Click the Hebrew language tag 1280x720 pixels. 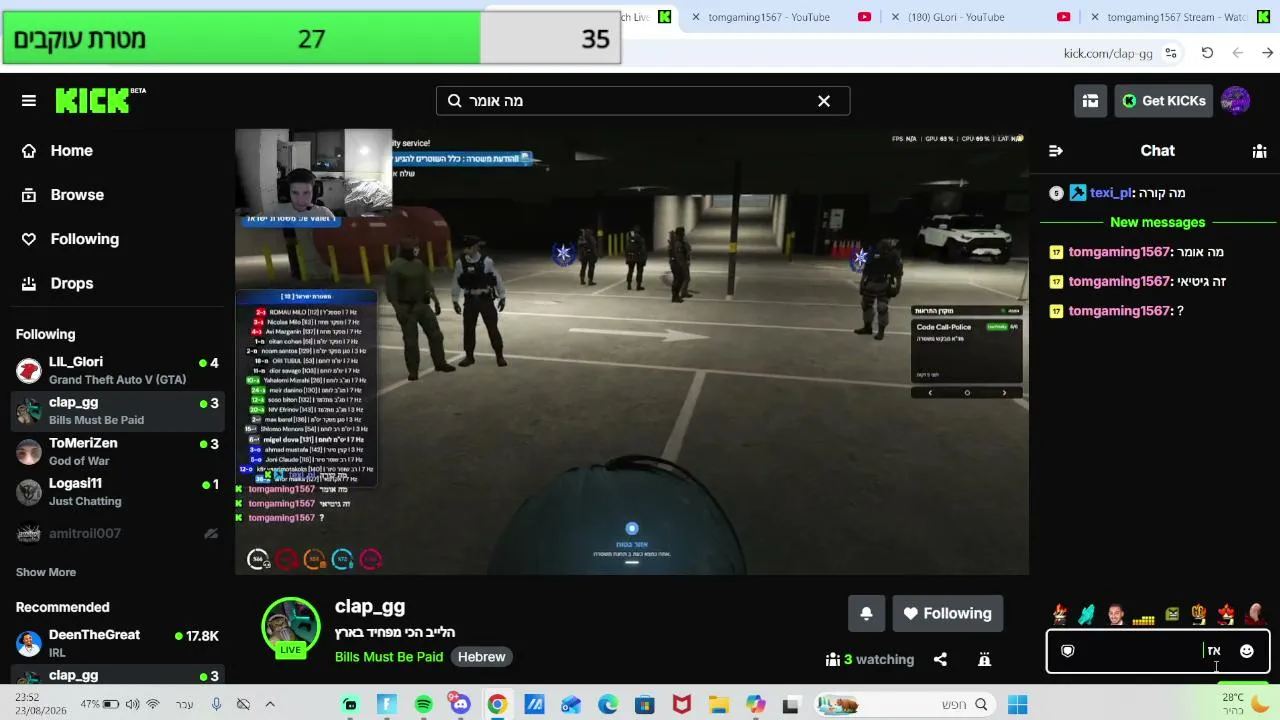pyautogui.click(x=481, y=657)
